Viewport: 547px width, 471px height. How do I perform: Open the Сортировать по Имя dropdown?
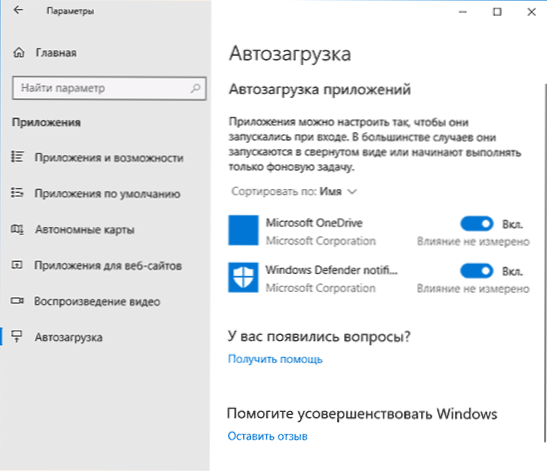(x=294, y=192)
